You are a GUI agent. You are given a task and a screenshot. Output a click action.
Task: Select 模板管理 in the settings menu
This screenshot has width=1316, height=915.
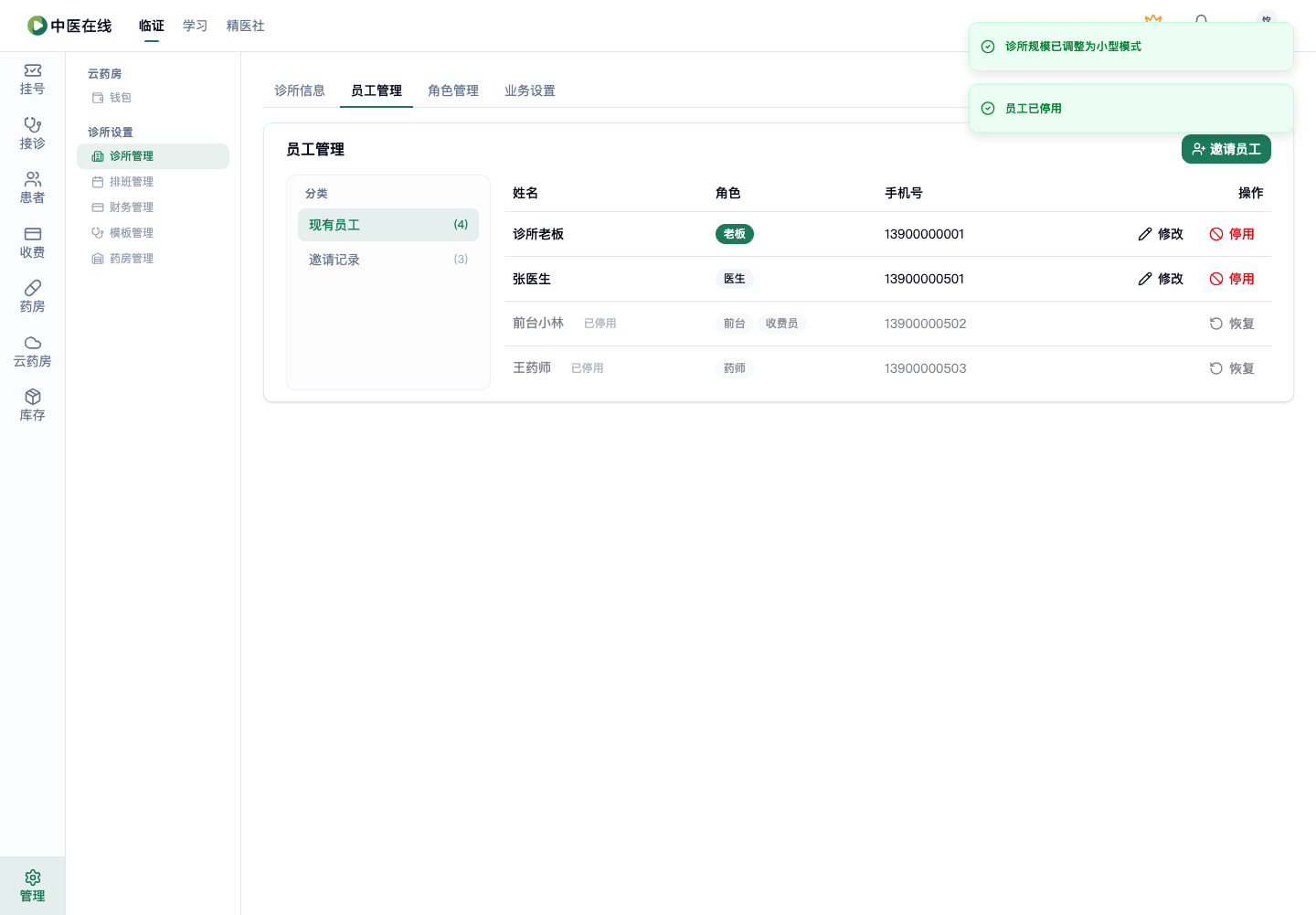click(153, 233)
